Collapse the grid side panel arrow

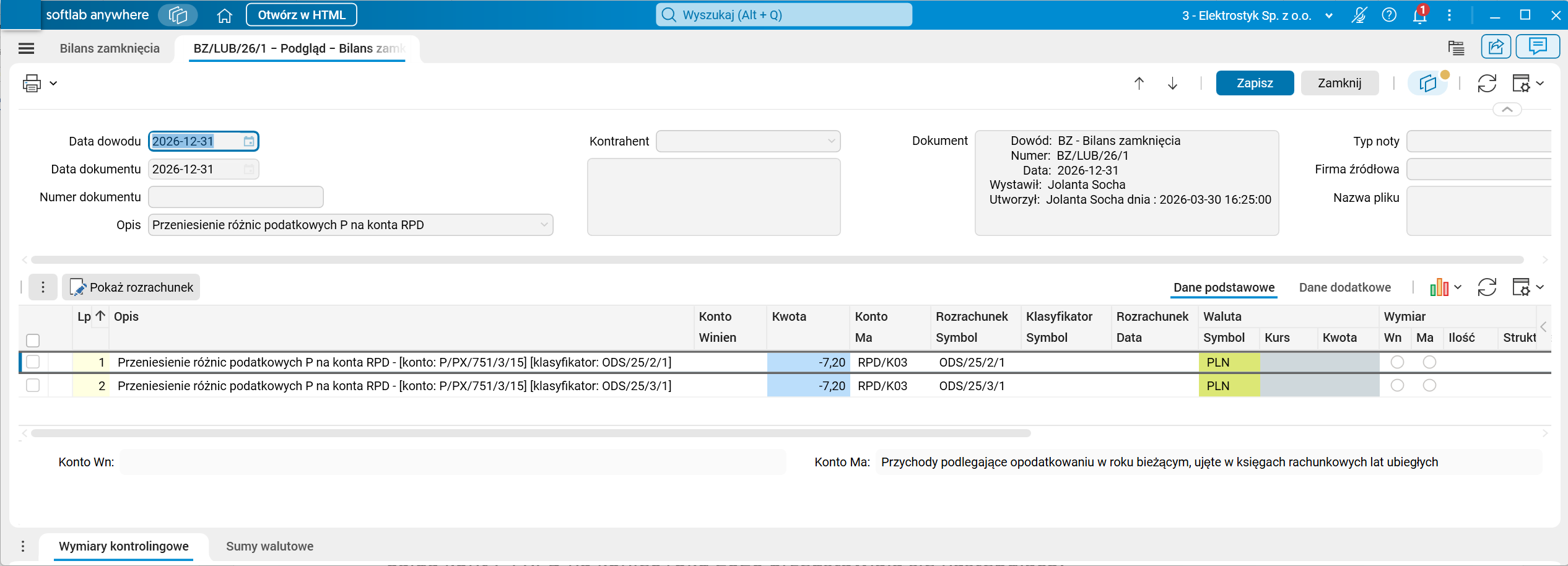[x=1543, y=326]
